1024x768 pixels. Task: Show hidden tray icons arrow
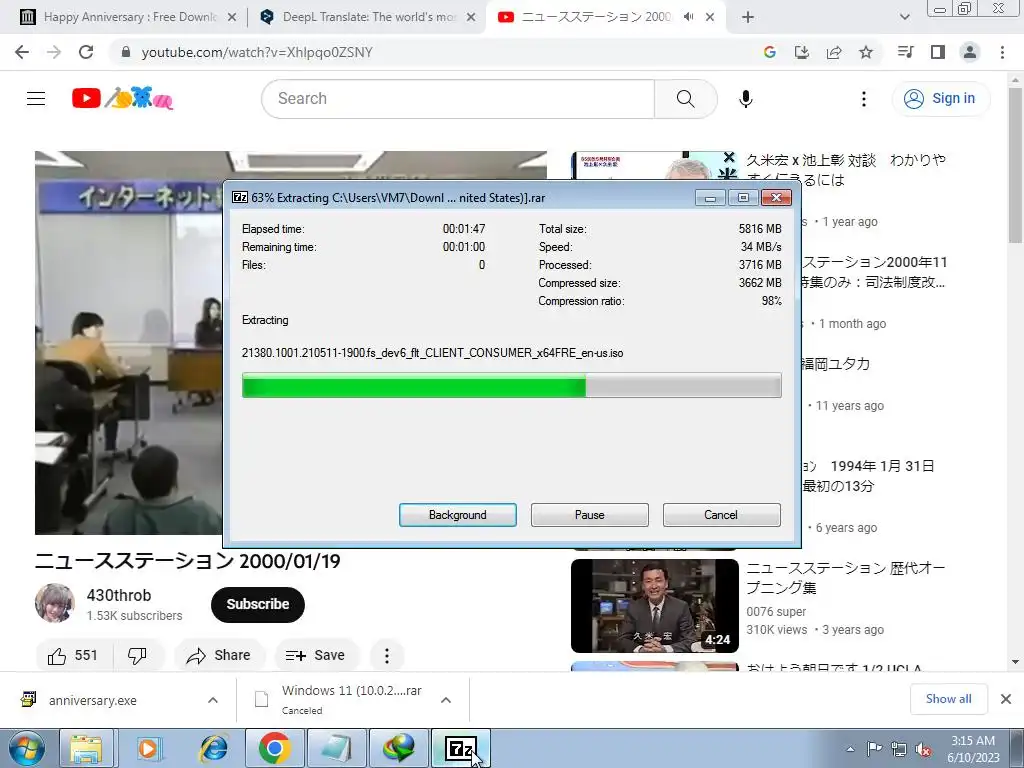850,749
